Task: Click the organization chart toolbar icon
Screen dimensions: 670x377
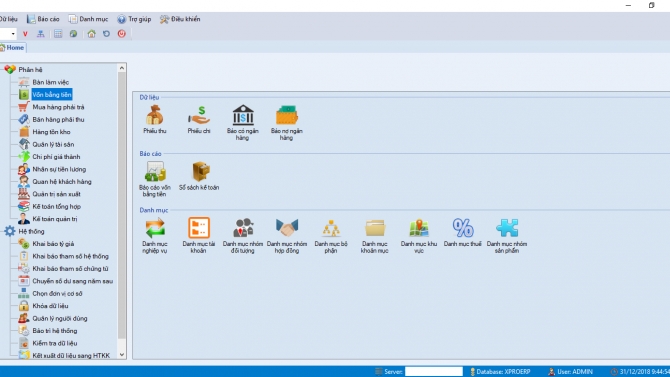Action: point(41,34)
